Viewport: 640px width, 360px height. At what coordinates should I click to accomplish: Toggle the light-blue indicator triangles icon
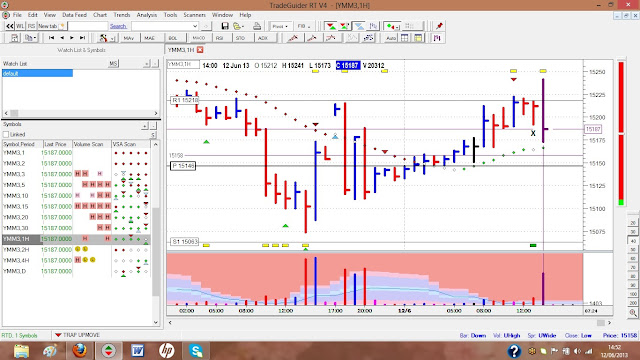point(359,26)
